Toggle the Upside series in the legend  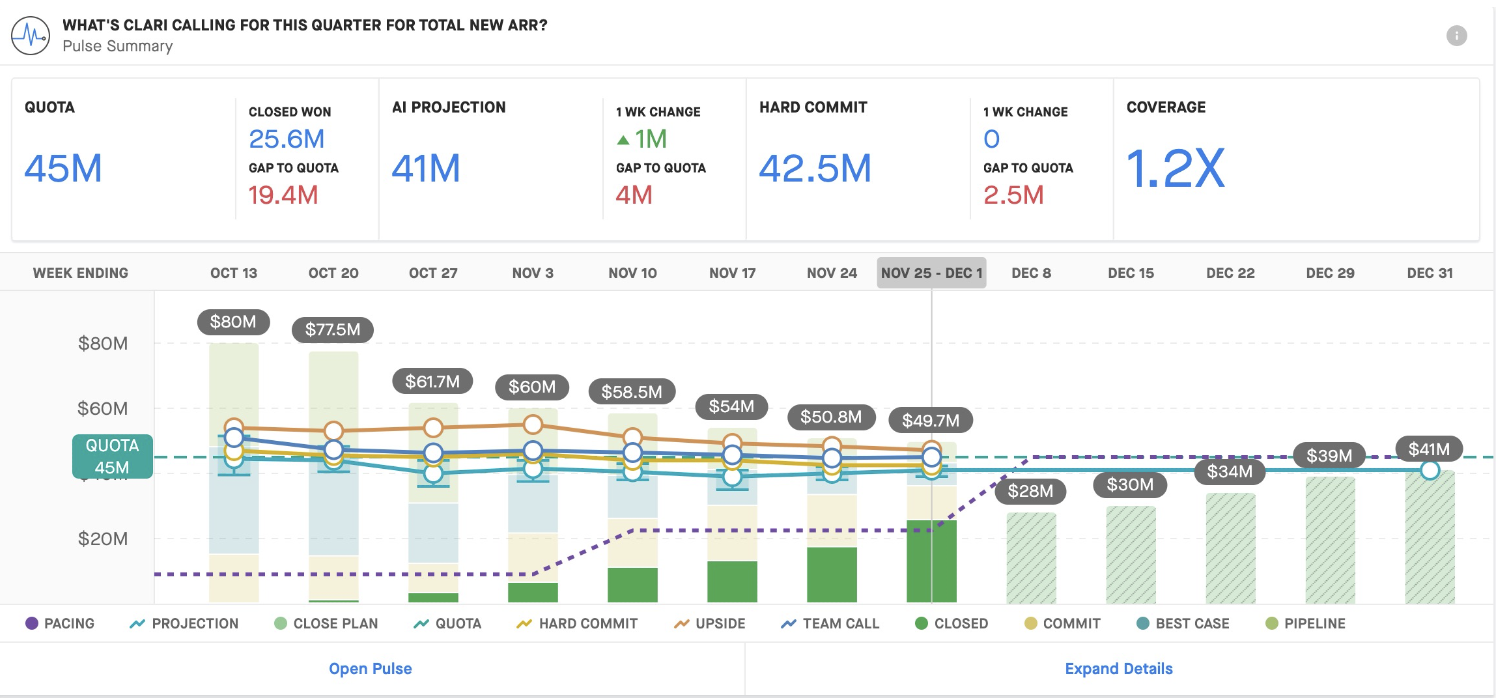(x=709, y=623)
